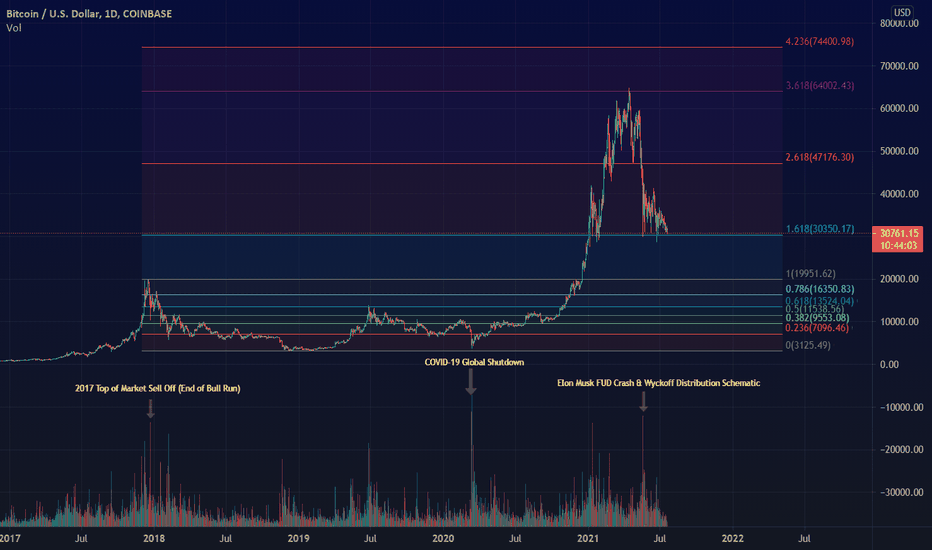Screen dimensions: 932x550
Task: Click the 2019 label on the time axis
Action: (298, 539)
